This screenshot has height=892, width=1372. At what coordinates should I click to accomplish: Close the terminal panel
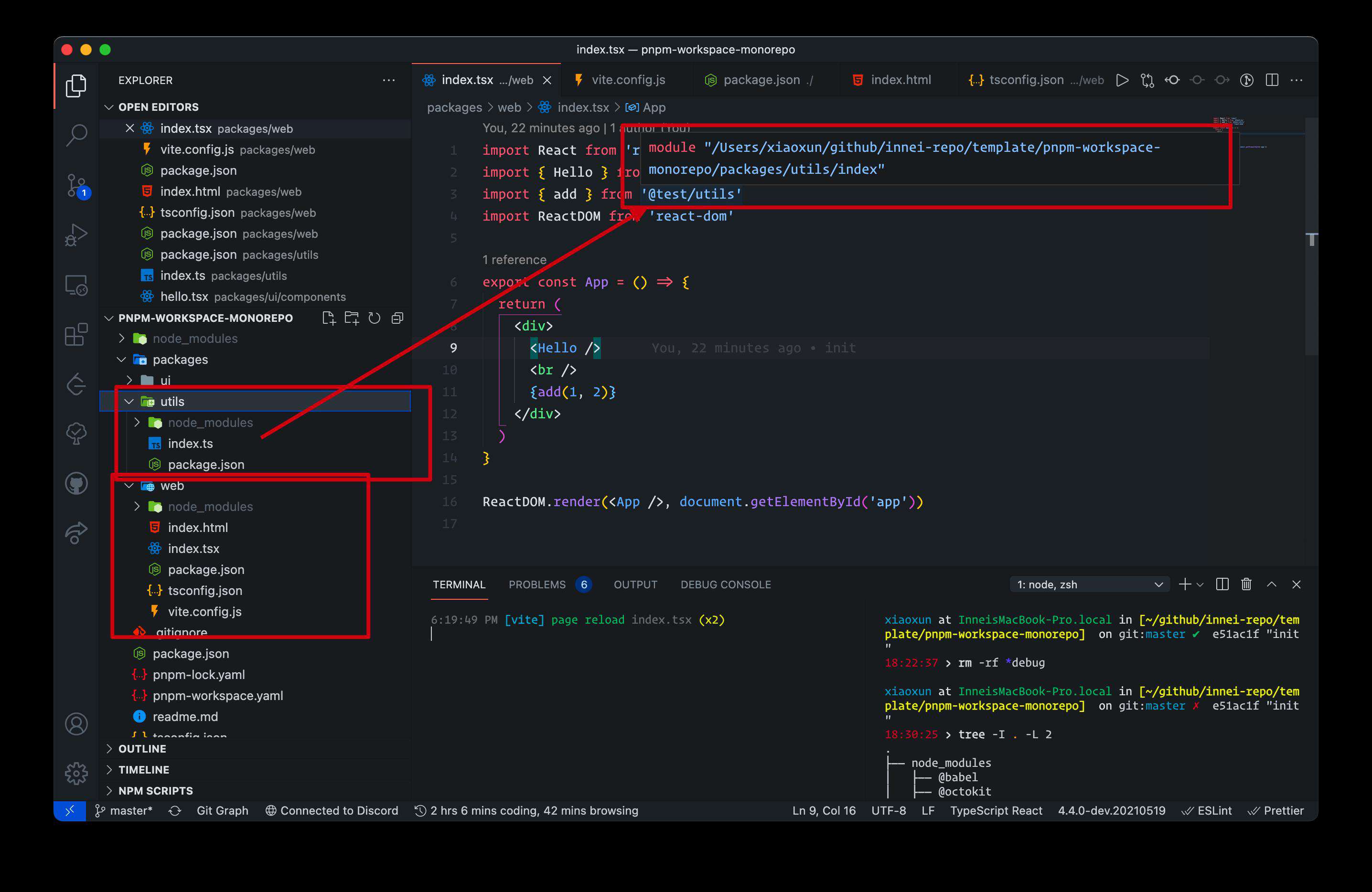point(1297,584)
